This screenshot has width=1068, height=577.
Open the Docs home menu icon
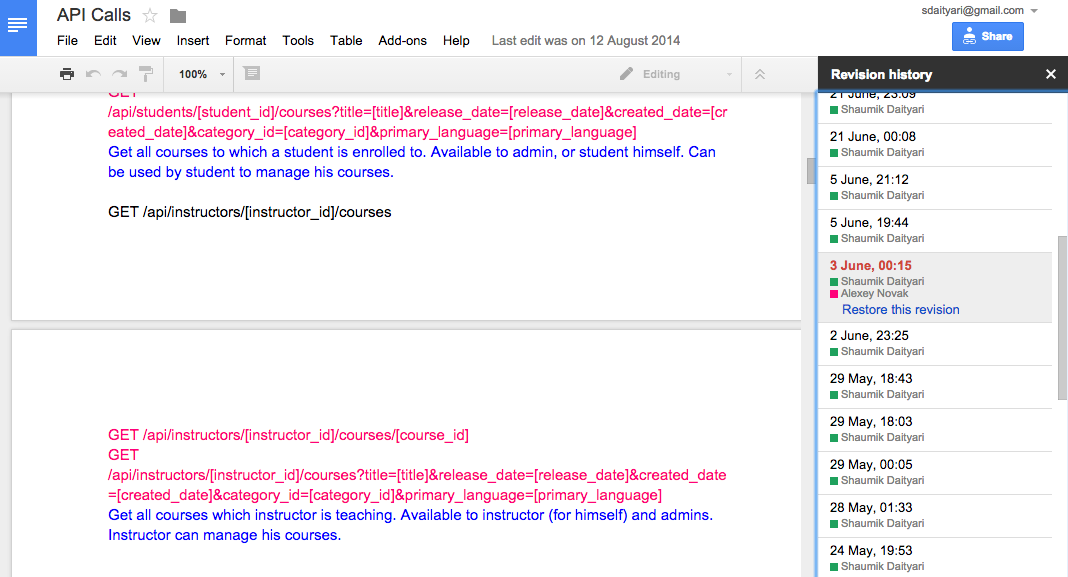pyautogui.click(x=18, y=26)
